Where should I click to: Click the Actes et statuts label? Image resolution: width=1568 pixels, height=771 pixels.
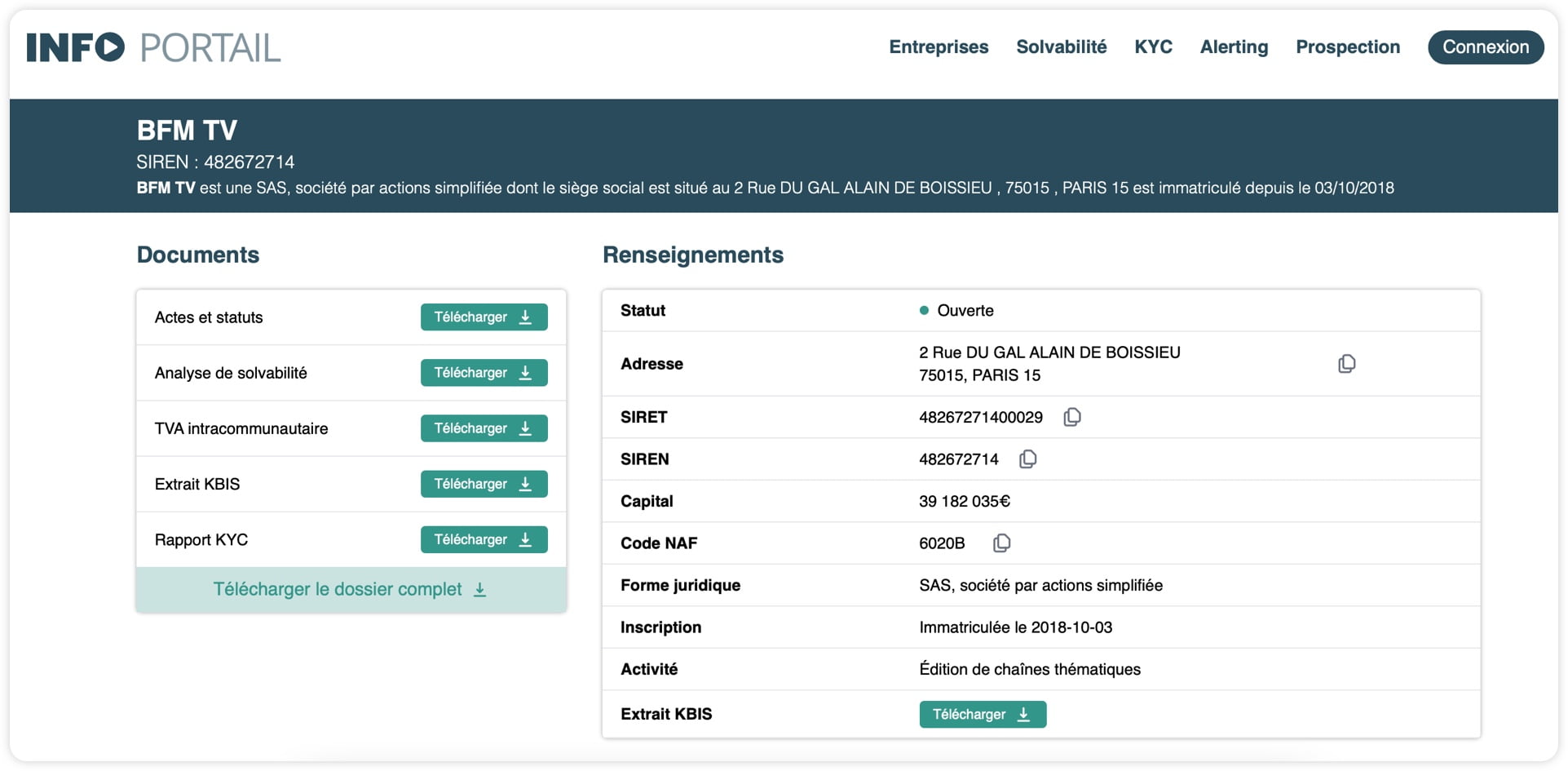click(x=209, y=317)
